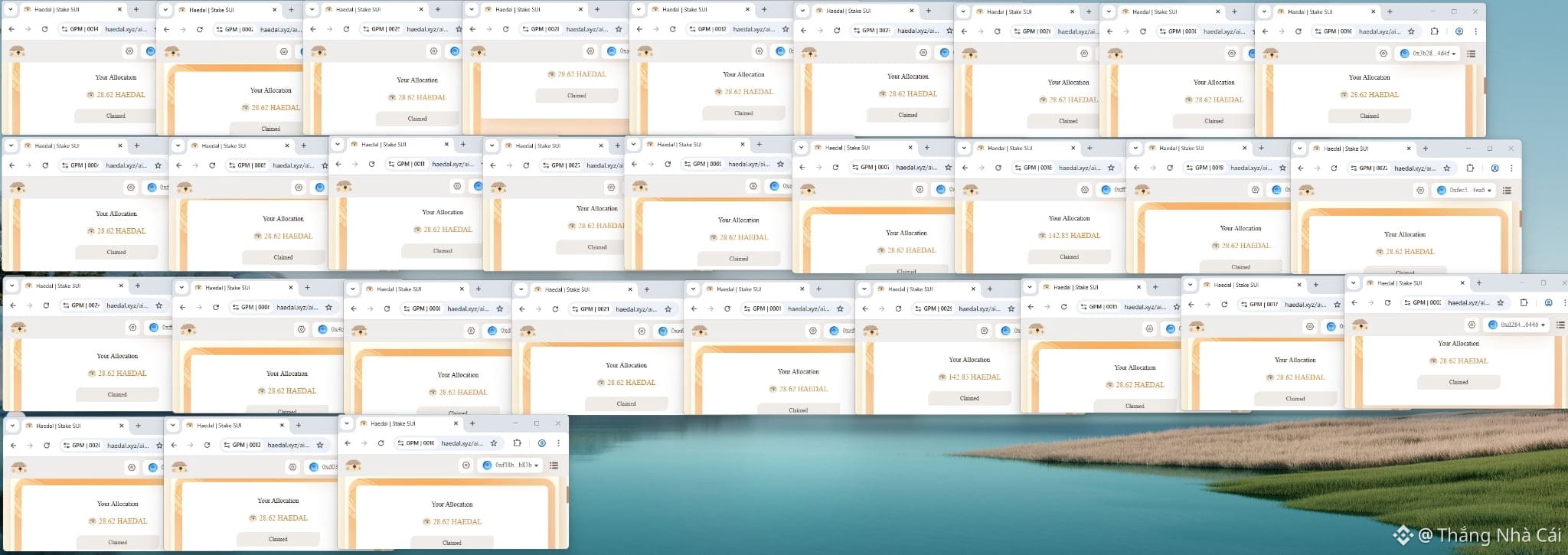Image resolution: width=1568 pixels, height=555 pixels.
Task: Reload the page in the 0xd284...6446 window
Action: (1387, 303)
